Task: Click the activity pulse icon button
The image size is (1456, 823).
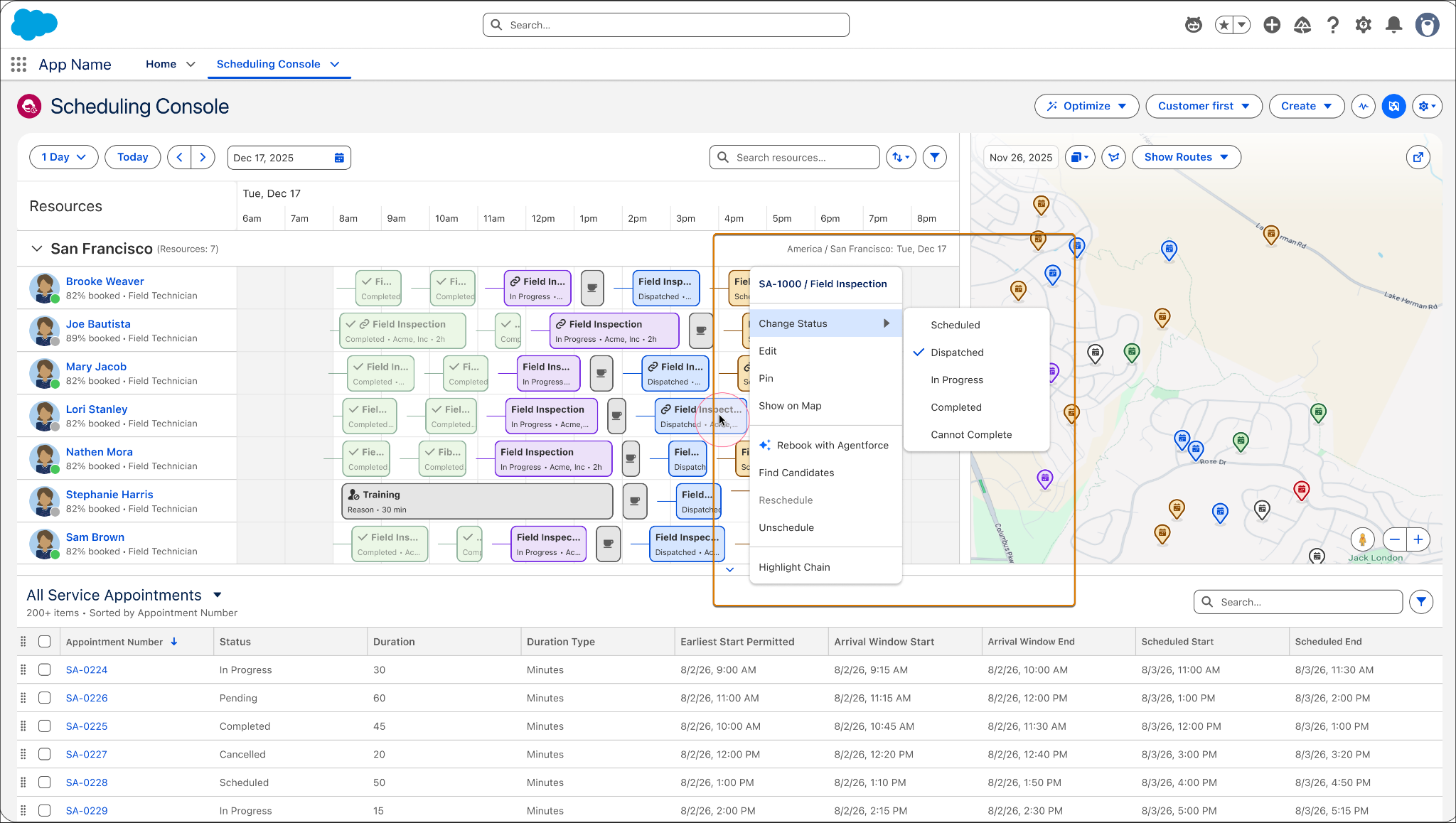Action: tap(1363, 107)
